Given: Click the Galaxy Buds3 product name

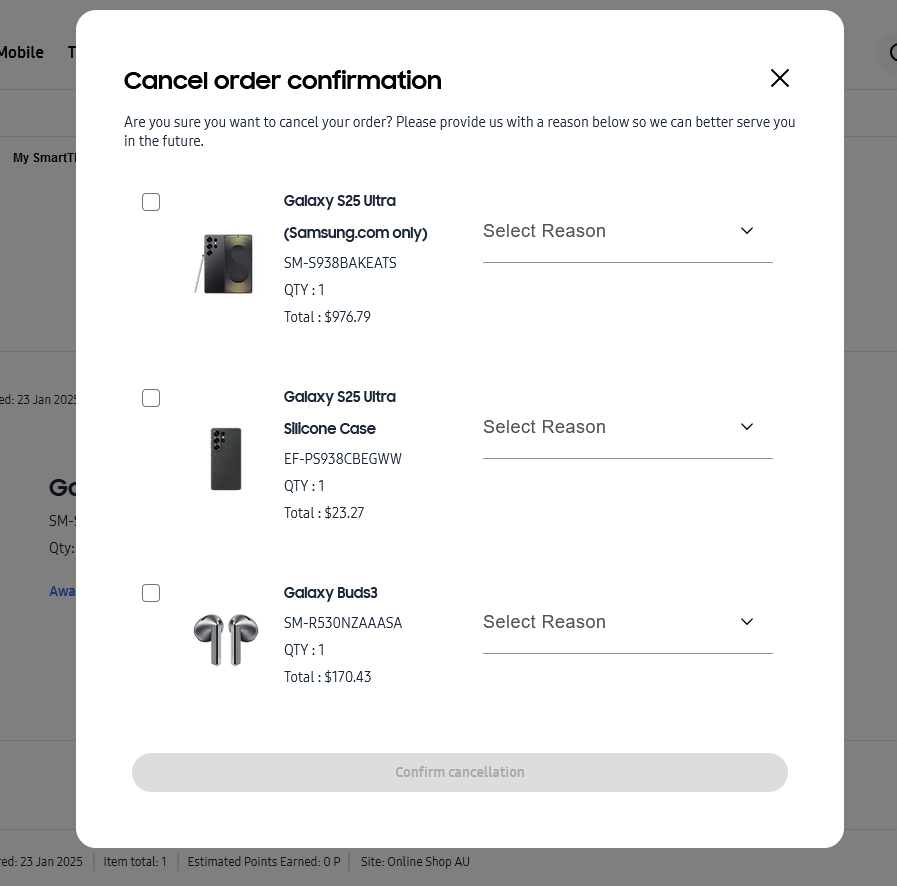Looking at the screenshot, I should (331, 593).
